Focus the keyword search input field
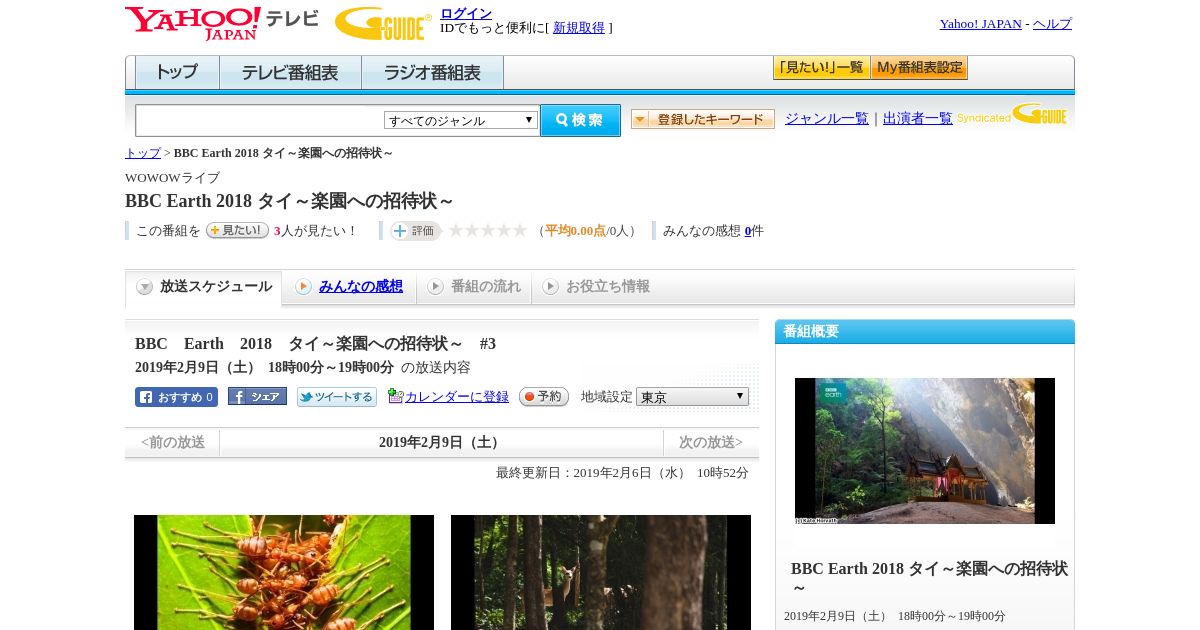The image size is (1200, 630). 260,120
